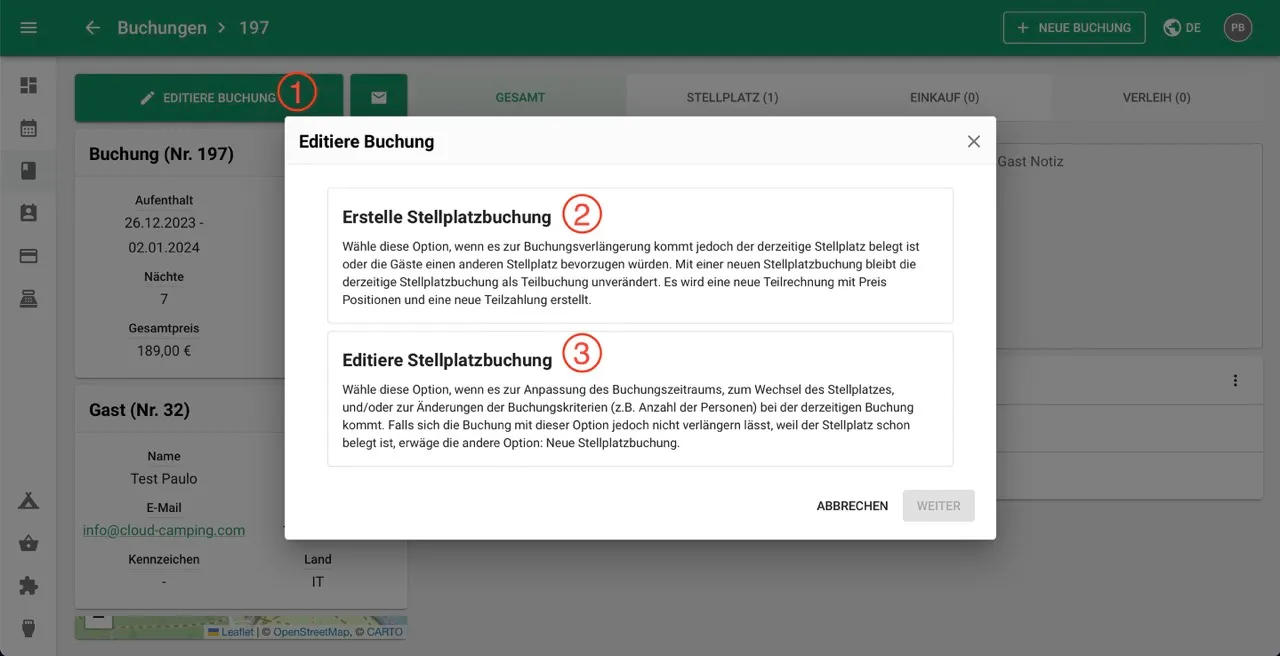The width and height of the screenshot is (1280, 656).
Task: Open the hamburger navigation menu
Action: pos(29,28)
